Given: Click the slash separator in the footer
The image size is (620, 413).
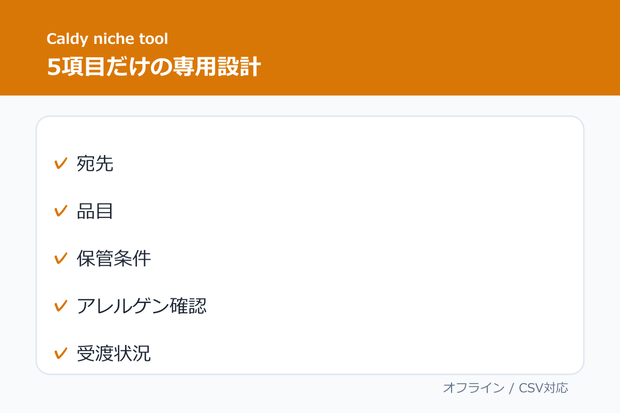Looking at the screenshot, I should tap(512, 388).
